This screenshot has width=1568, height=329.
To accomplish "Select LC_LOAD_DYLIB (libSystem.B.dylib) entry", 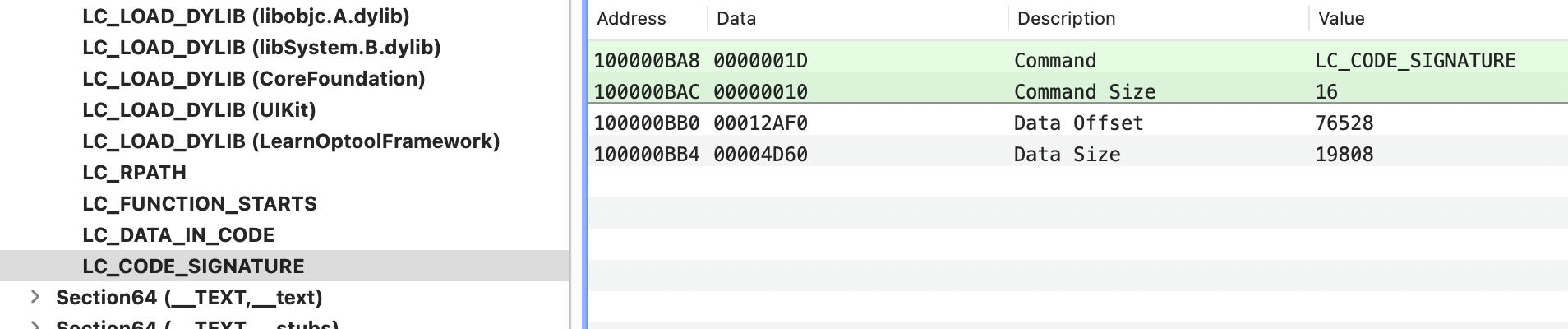I will pyautogui.click(x=261, y=48).
